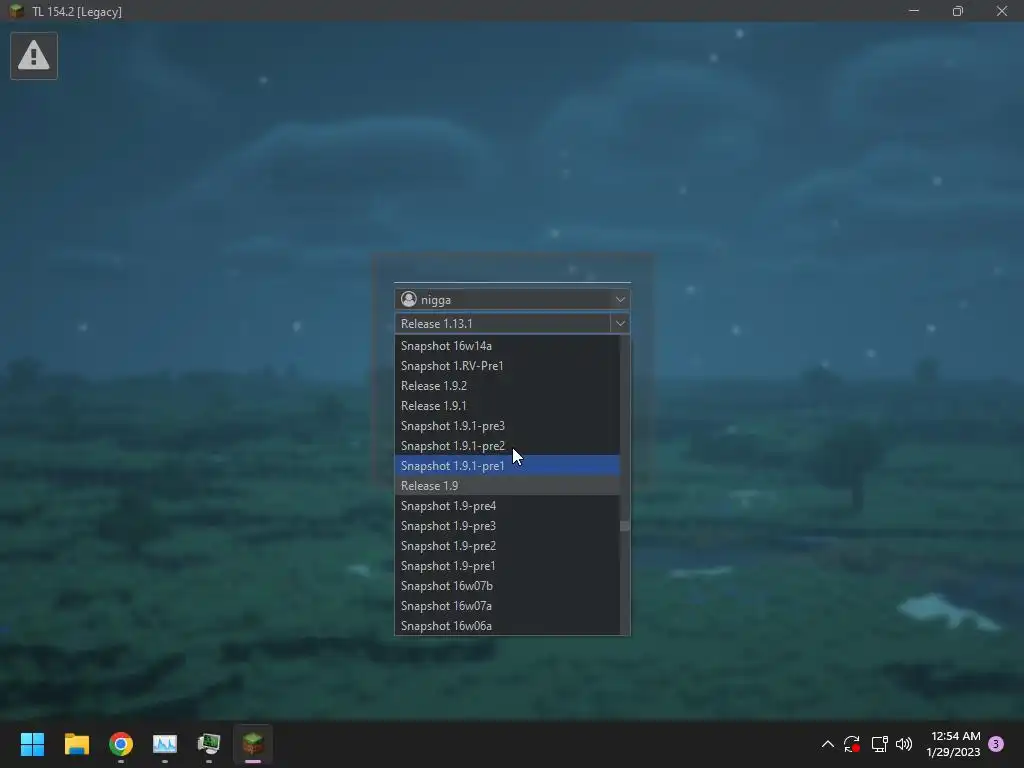This screenshot has width=1024, height=768.
Task: Click the warning triangle notice icon
Action: pyautogui.click(x=34, y=56)
